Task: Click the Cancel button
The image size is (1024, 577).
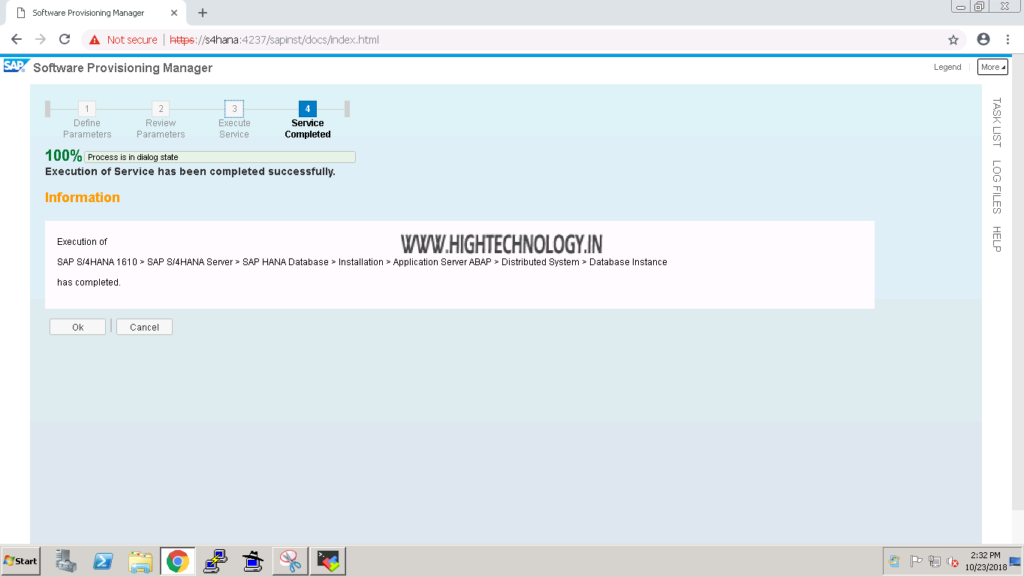Action: (x=144, y=327)
